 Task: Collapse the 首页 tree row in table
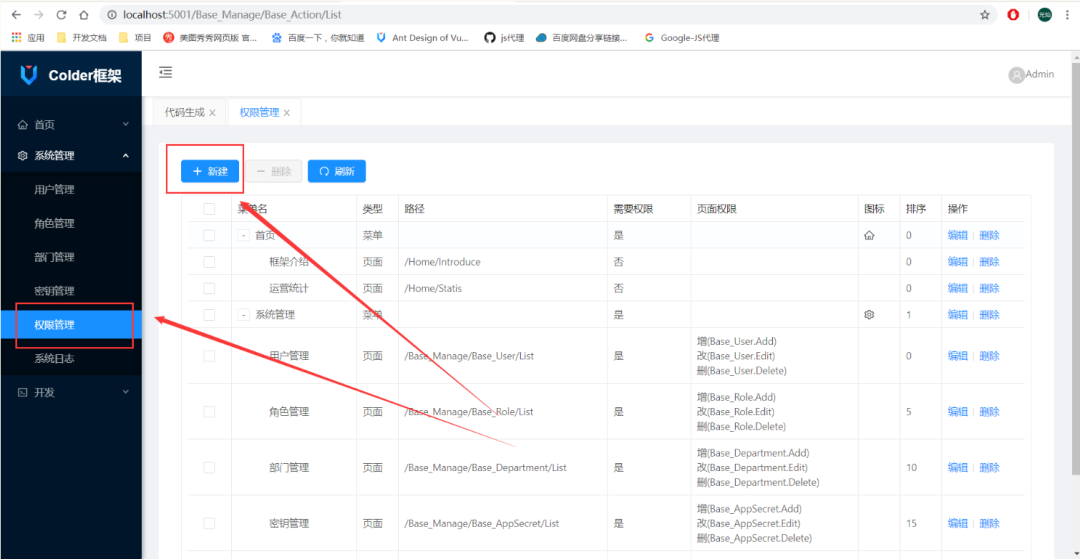coord(243,235)
